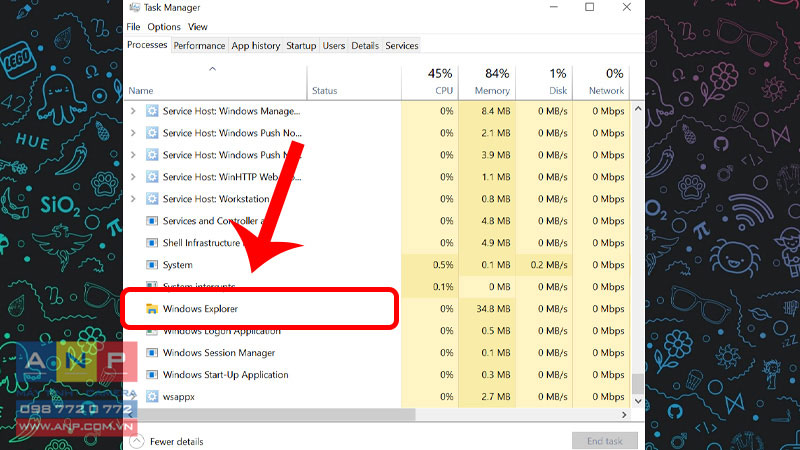The width and height of the screenshot is (800, 450).
Task: Click the horizontal scrollbar thumb
Action: coord(276,415)
